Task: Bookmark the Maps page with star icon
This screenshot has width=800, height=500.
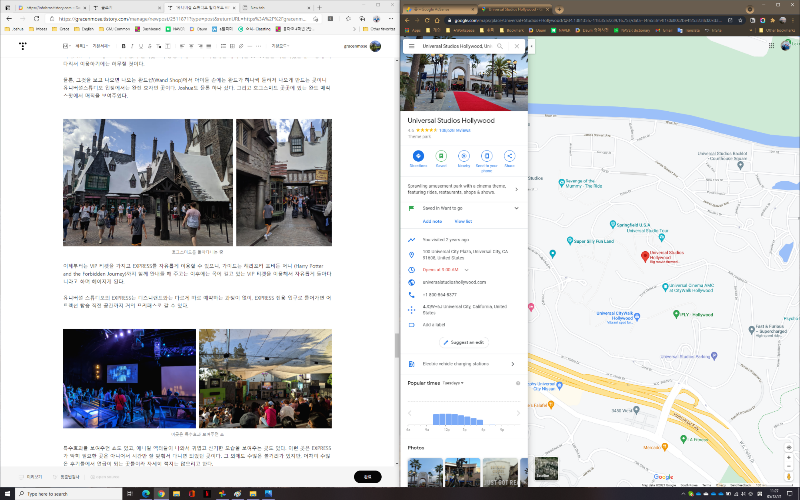Action: pyautogui.click(x=740, y=20)
